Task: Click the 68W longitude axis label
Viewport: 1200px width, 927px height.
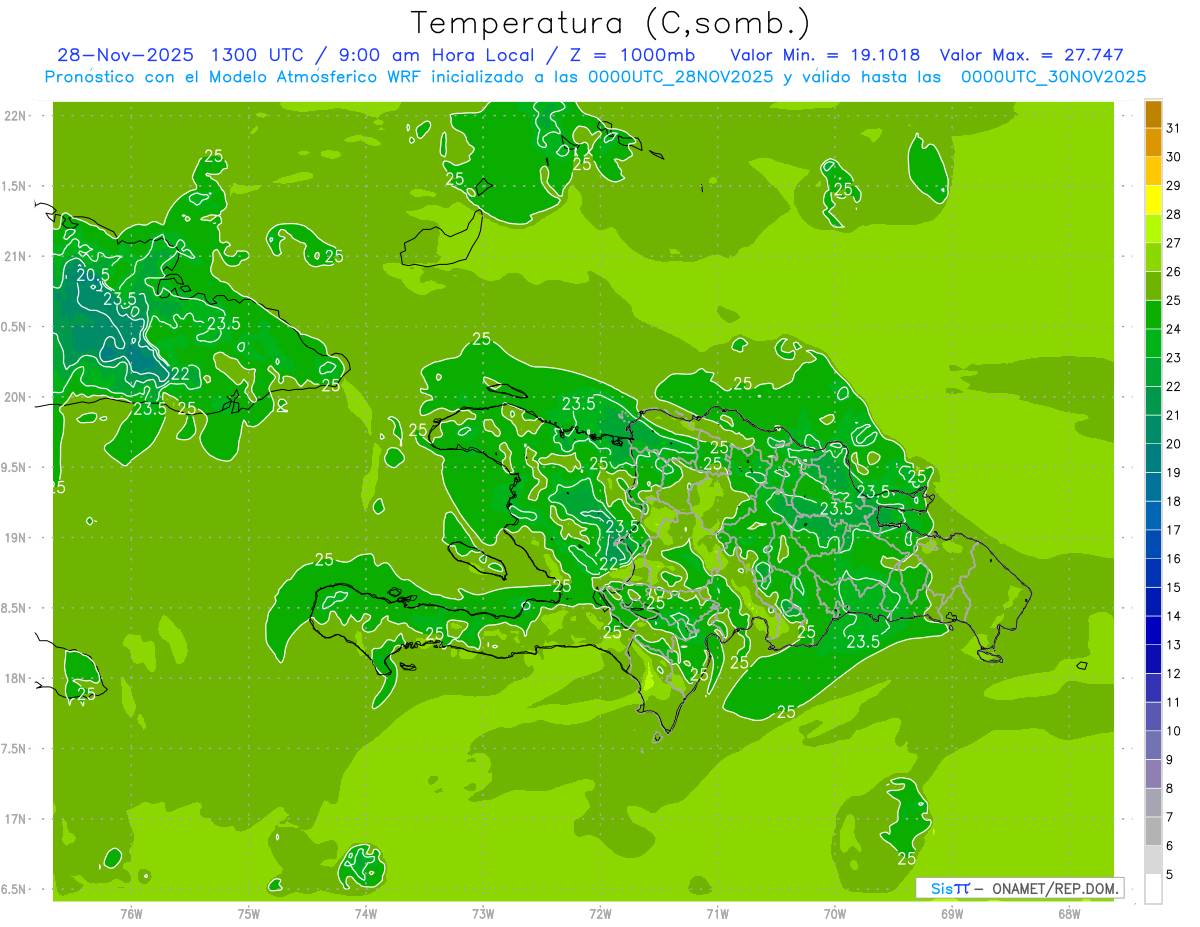Action: [1069, 914]
